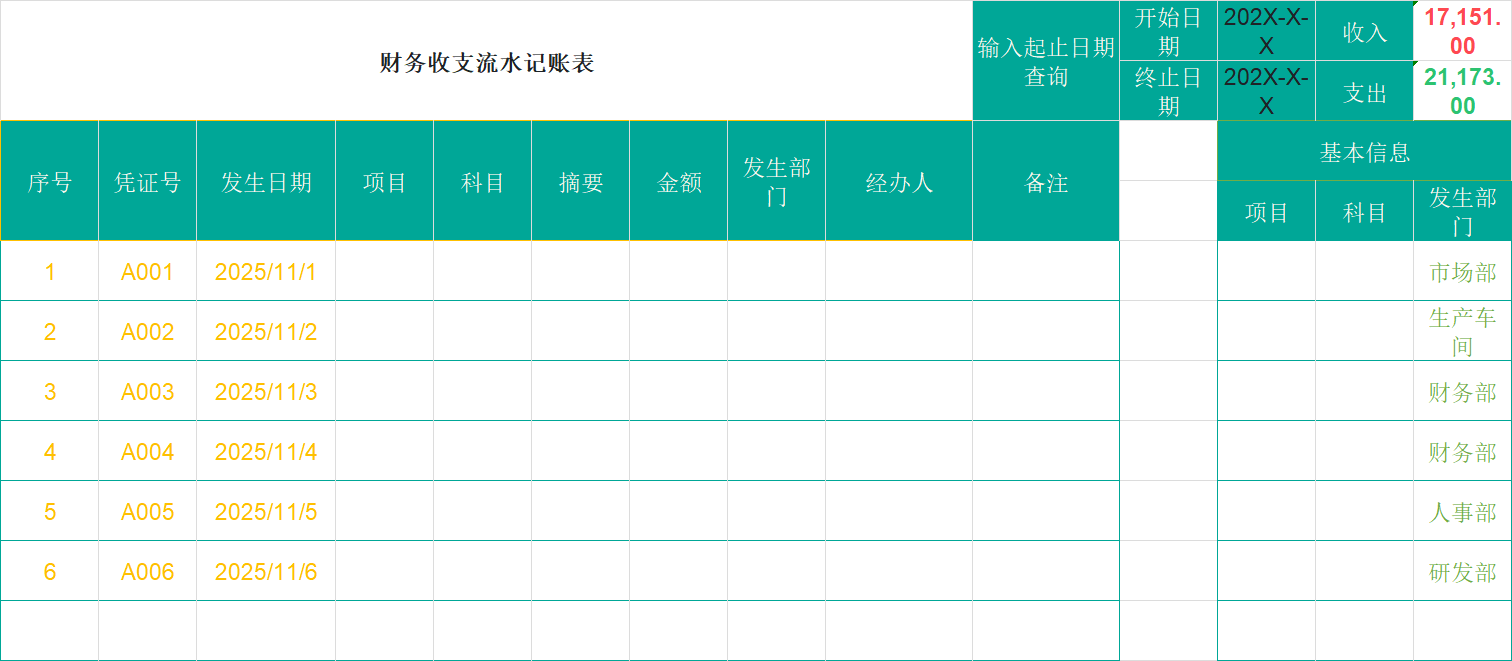Click the date cell 2025/11/3
Image resolution: width=1512 pixels, height=661 pixels.
point(265,391)
